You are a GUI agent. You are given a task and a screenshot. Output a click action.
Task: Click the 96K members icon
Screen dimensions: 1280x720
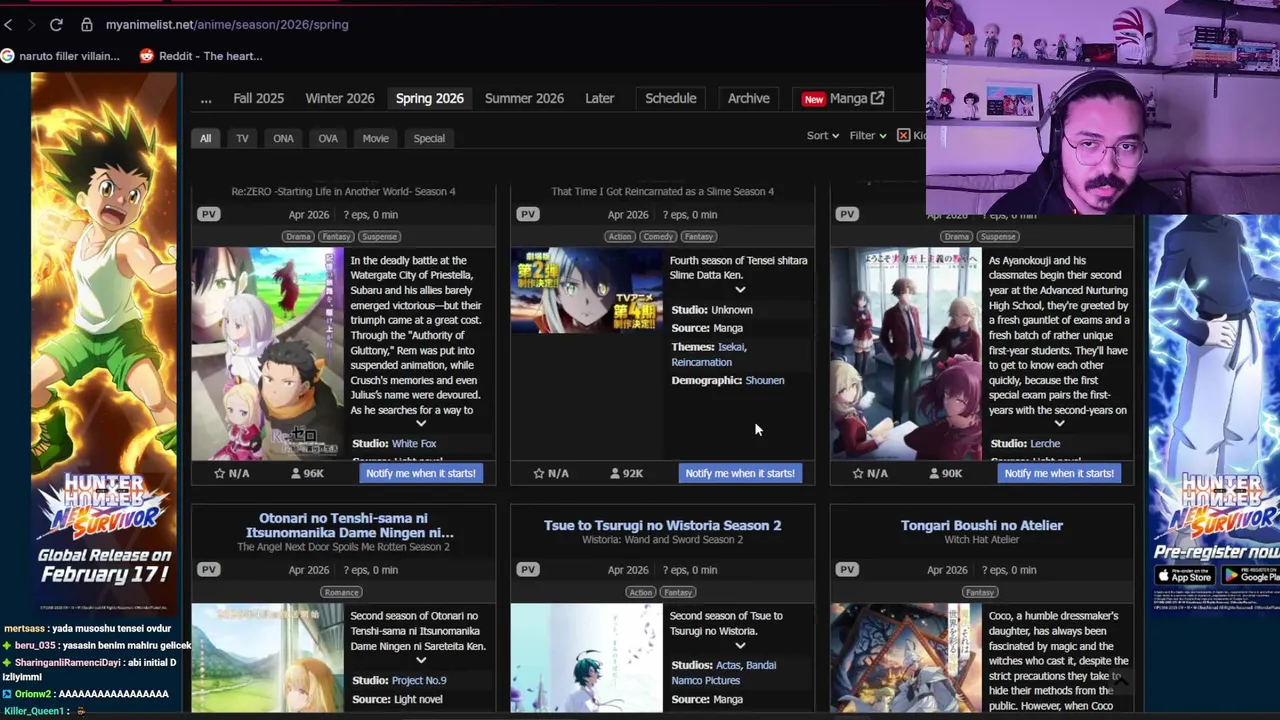coord(296,473)
